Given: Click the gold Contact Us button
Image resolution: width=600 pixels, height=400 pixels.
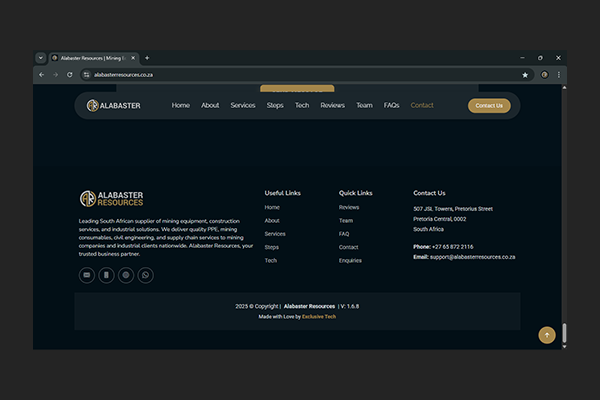Looking at the screenshot, I should 489,106.
